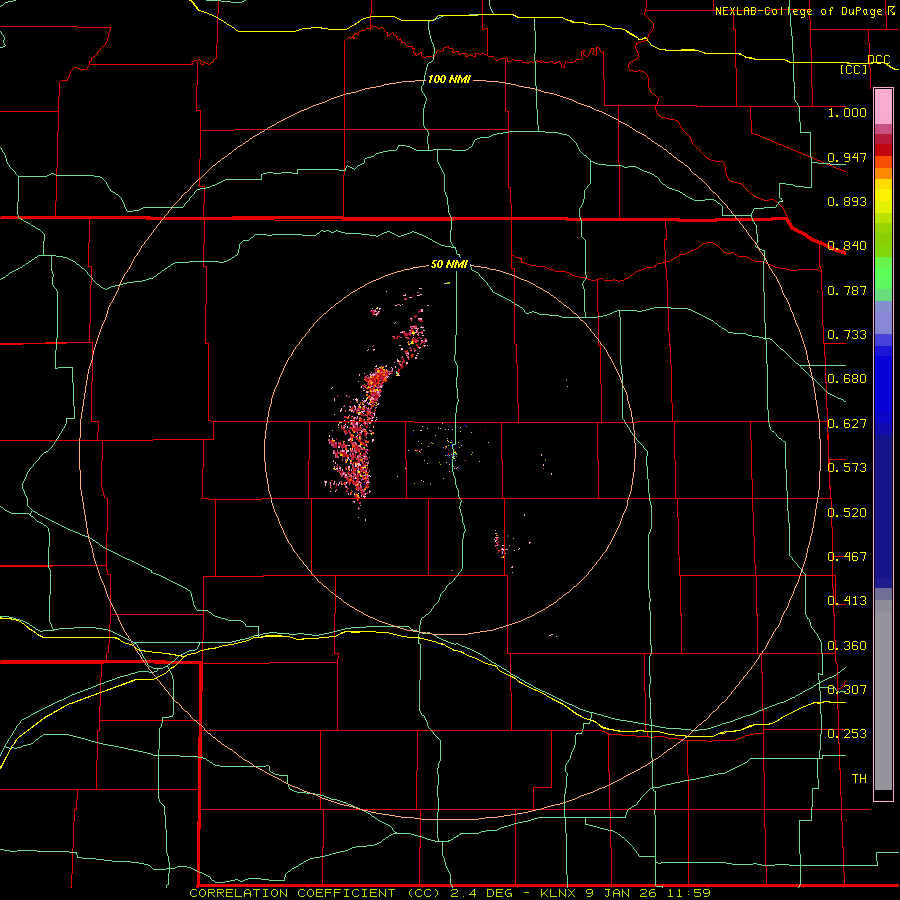The height and width of the screenshot is (900, 900).
Task: Pick the light pink swatch atop color bar
Action: coord(883,106)
